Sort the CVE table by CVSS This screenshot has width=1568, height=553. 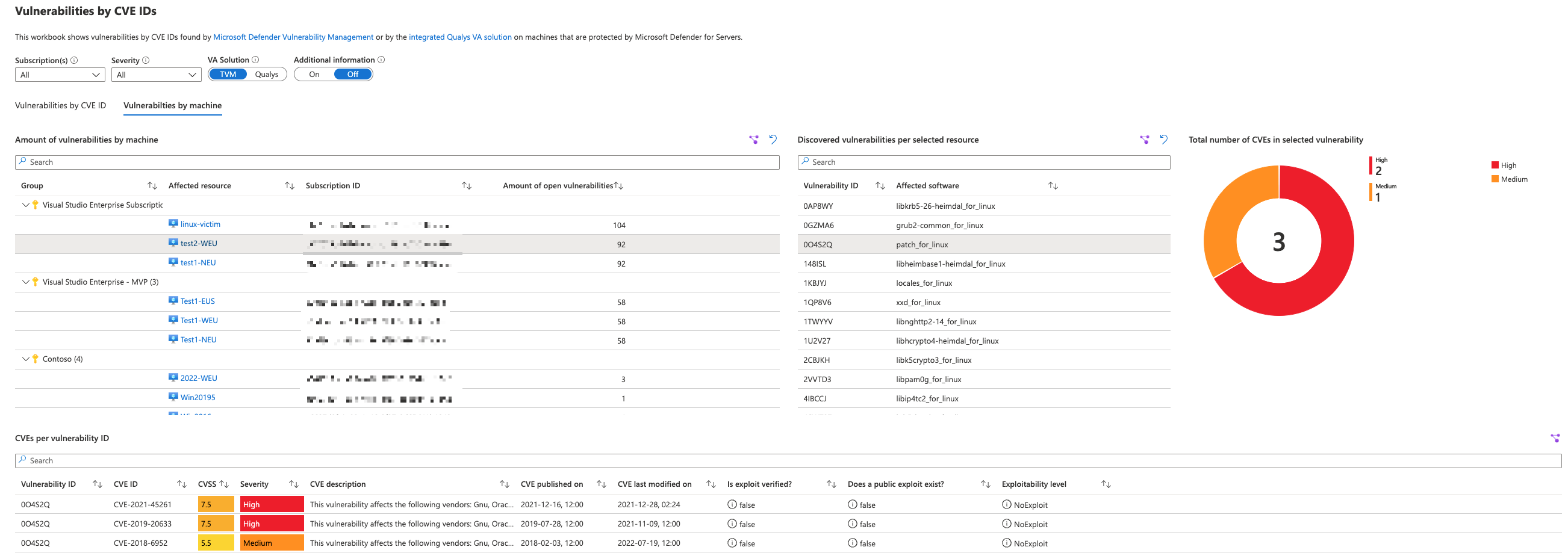pyautogui.click(x=224, y=484)
